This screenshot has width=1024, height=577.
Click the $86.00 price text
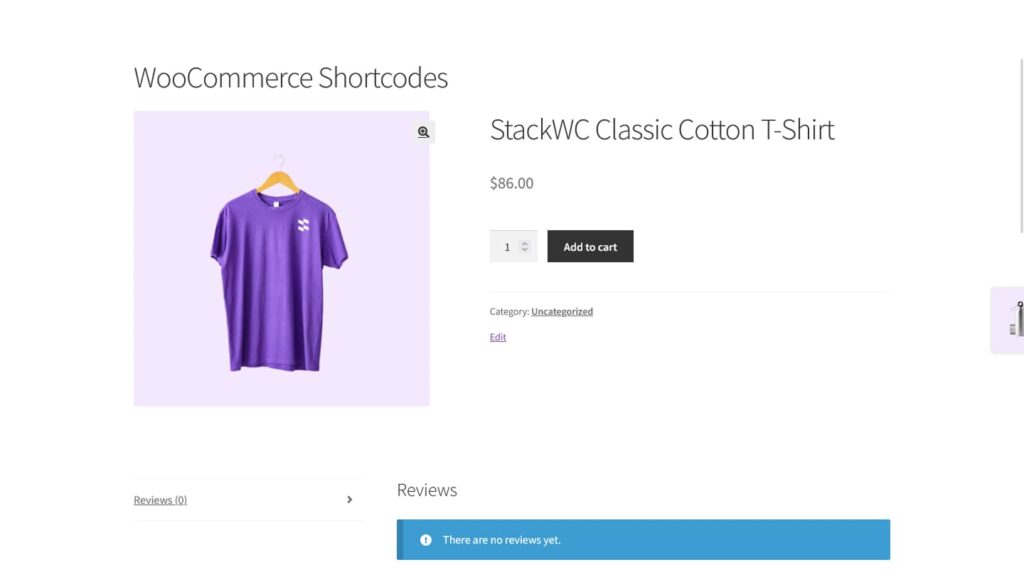coord(512,183)
